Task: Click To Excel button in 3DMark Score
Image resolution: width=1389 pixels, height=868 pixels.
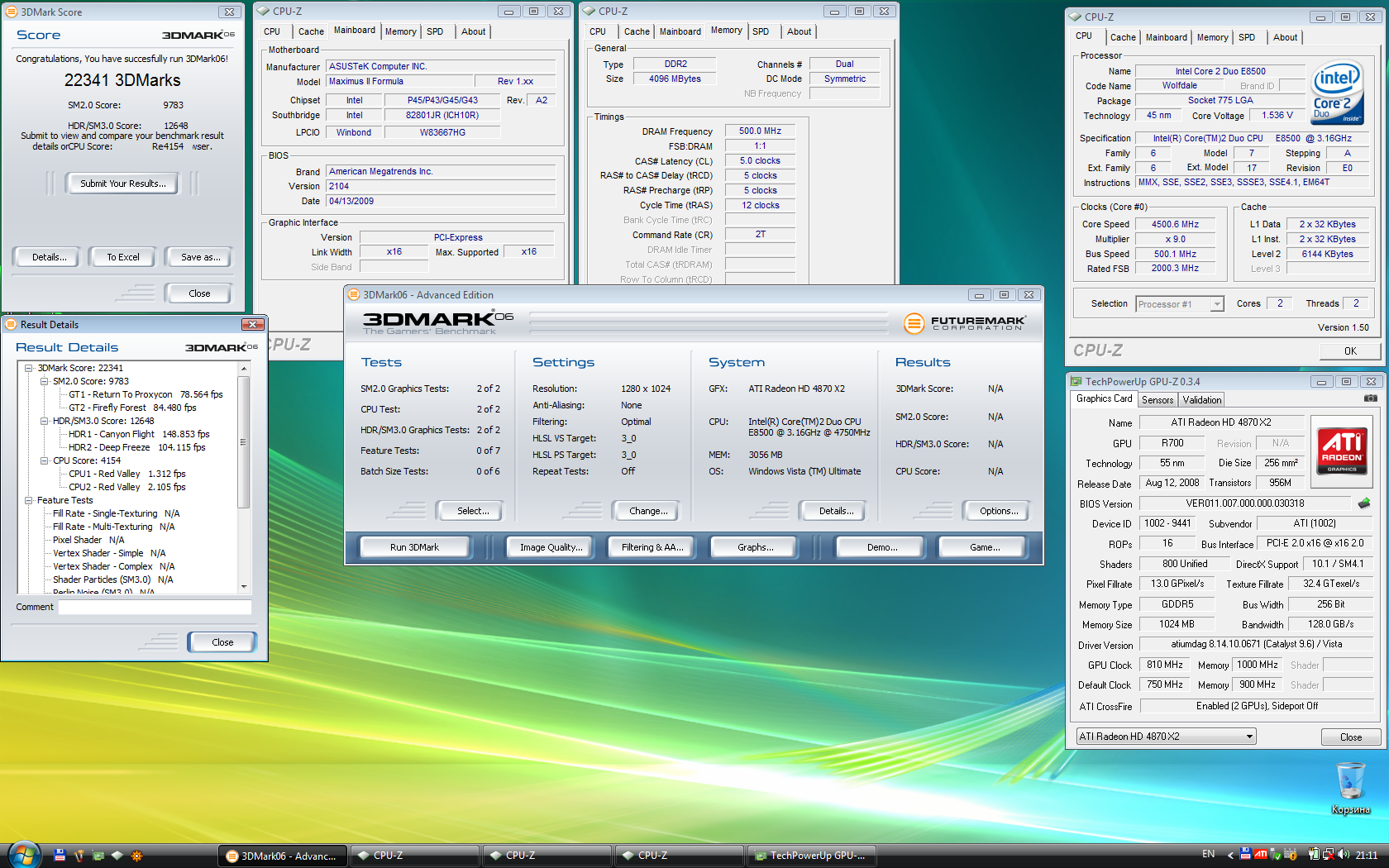Action: (122, 257)
